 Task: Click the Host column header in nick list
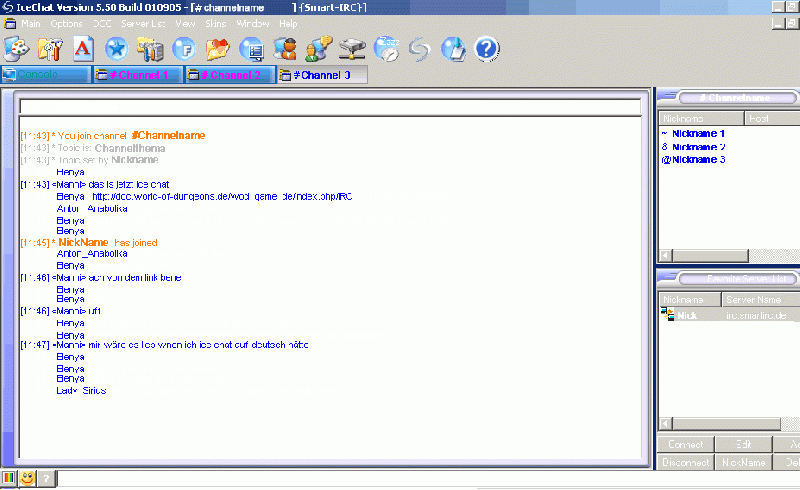771,118
